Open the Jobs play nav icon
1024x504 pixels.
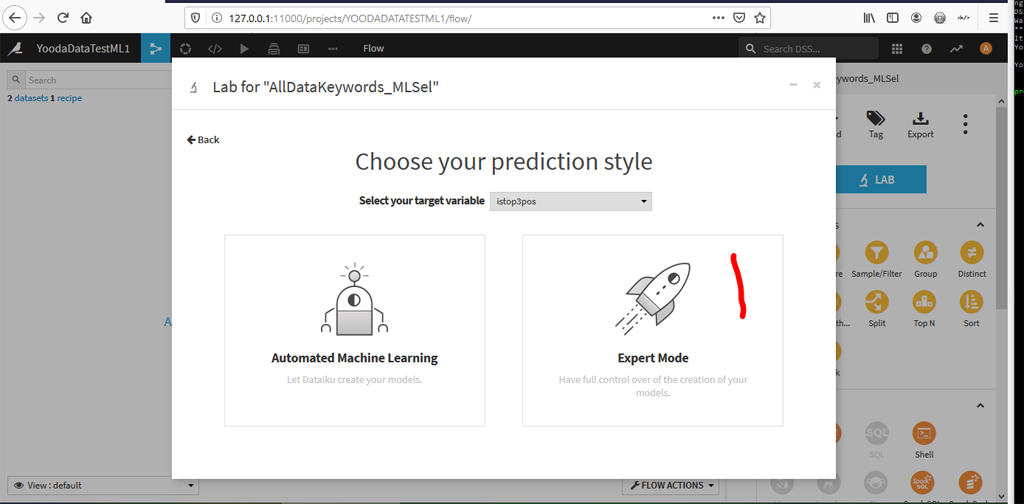click(x=244, y=48)
